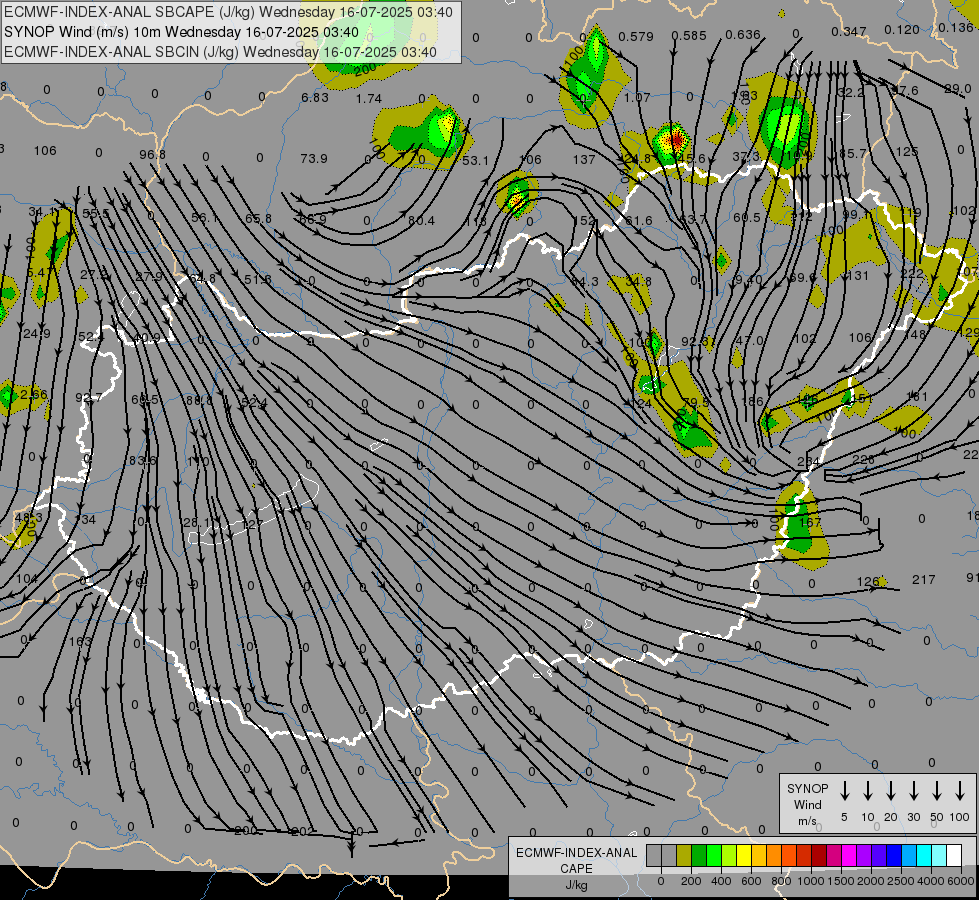
Task: Click the wind legend arrow labeled 100
Action: 960,791
